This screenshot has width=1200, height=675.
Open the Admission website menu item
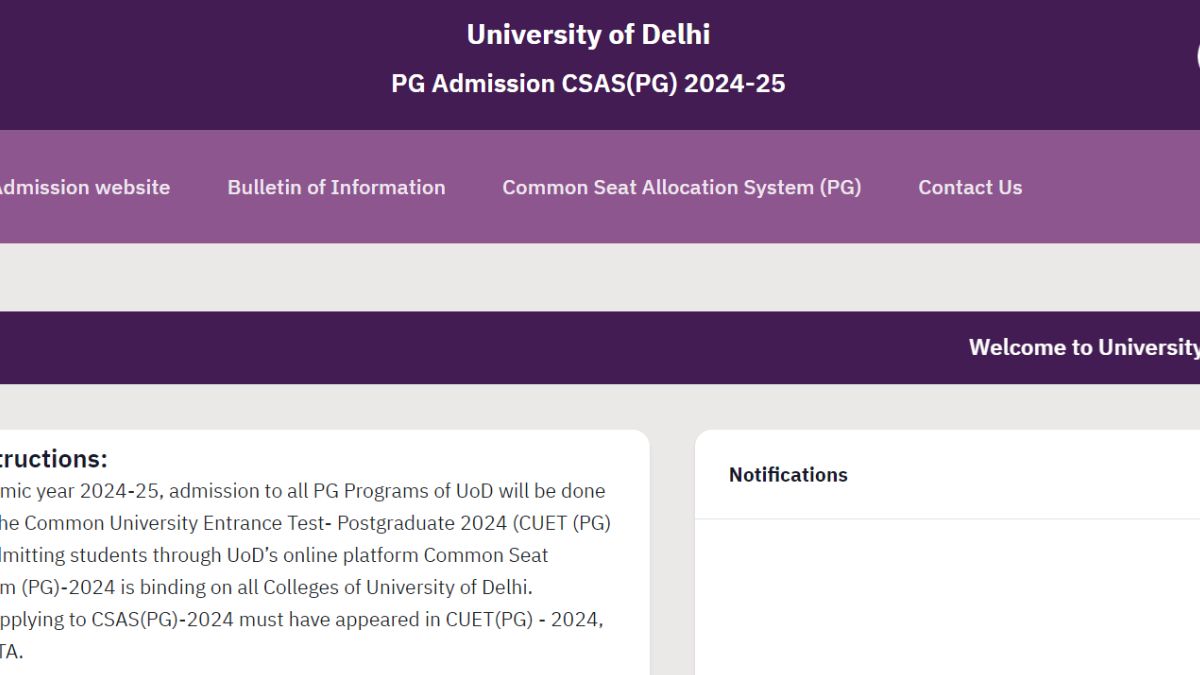(x=85, y=187)
